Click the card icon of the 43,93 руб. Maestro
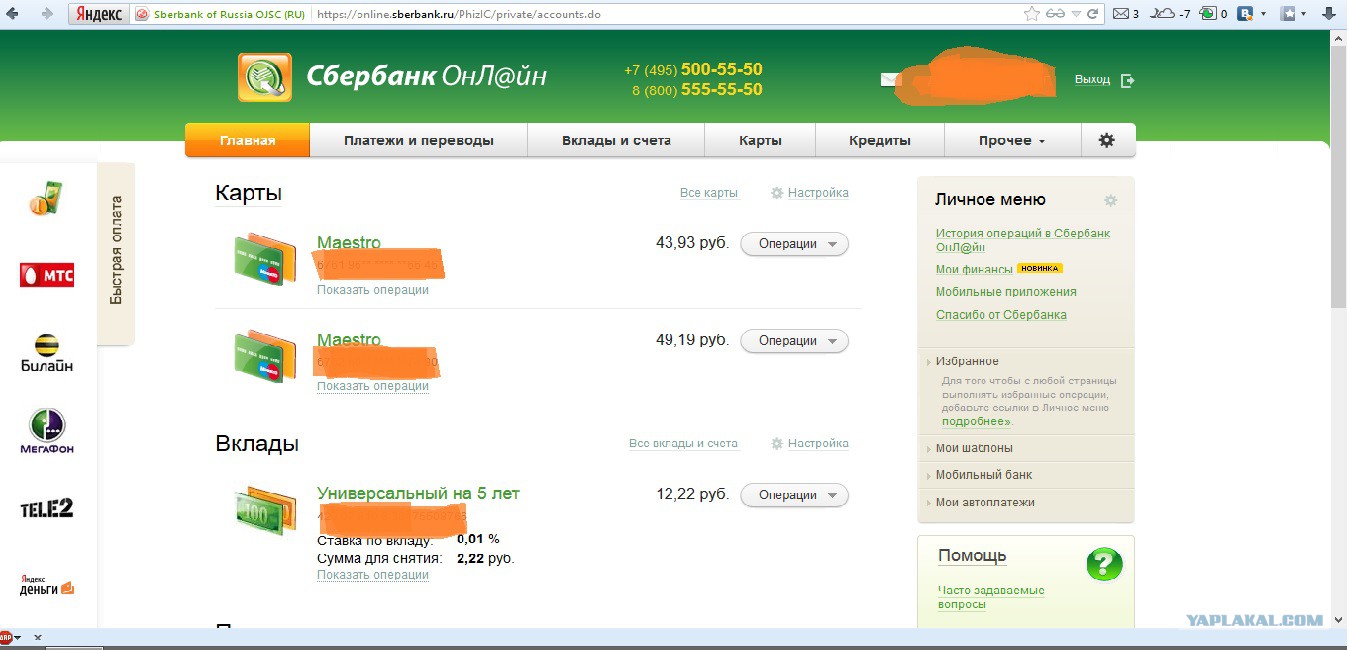Screen dimensions: 1349x650 pos(264,260)
